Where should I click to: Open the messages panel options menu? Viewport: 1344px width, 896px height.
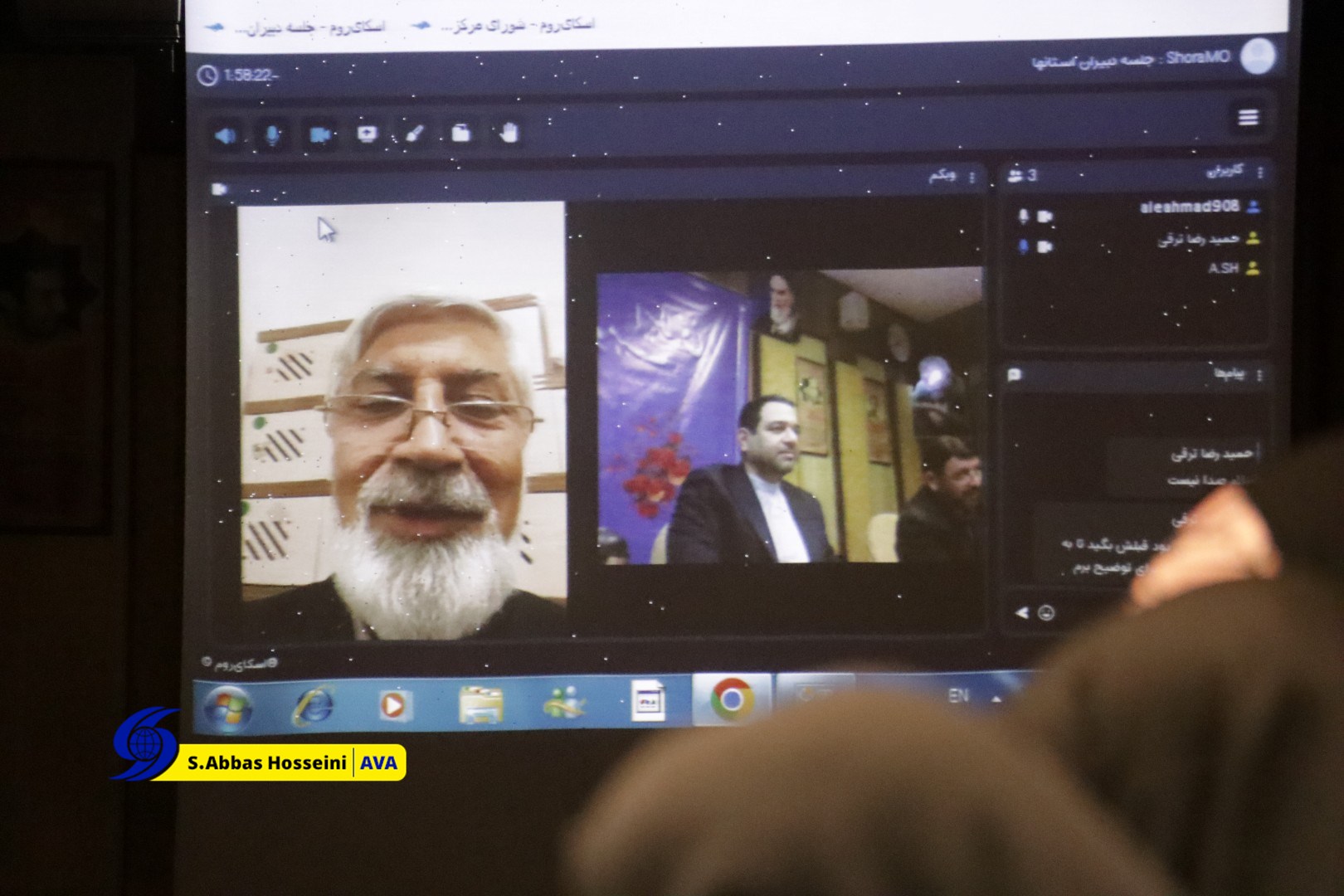point(1259,375)
